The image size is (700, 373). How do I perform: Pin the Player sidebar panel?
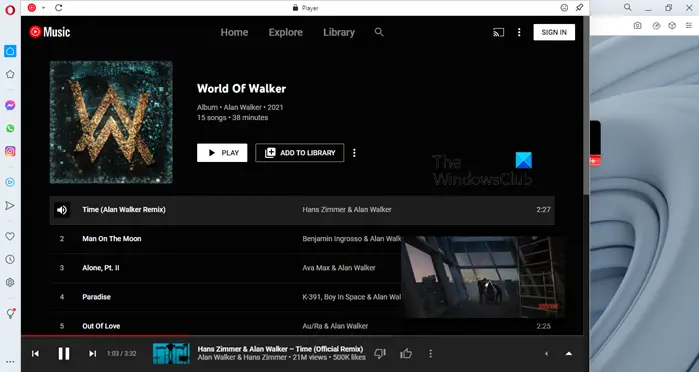click(x=579, y=8)
